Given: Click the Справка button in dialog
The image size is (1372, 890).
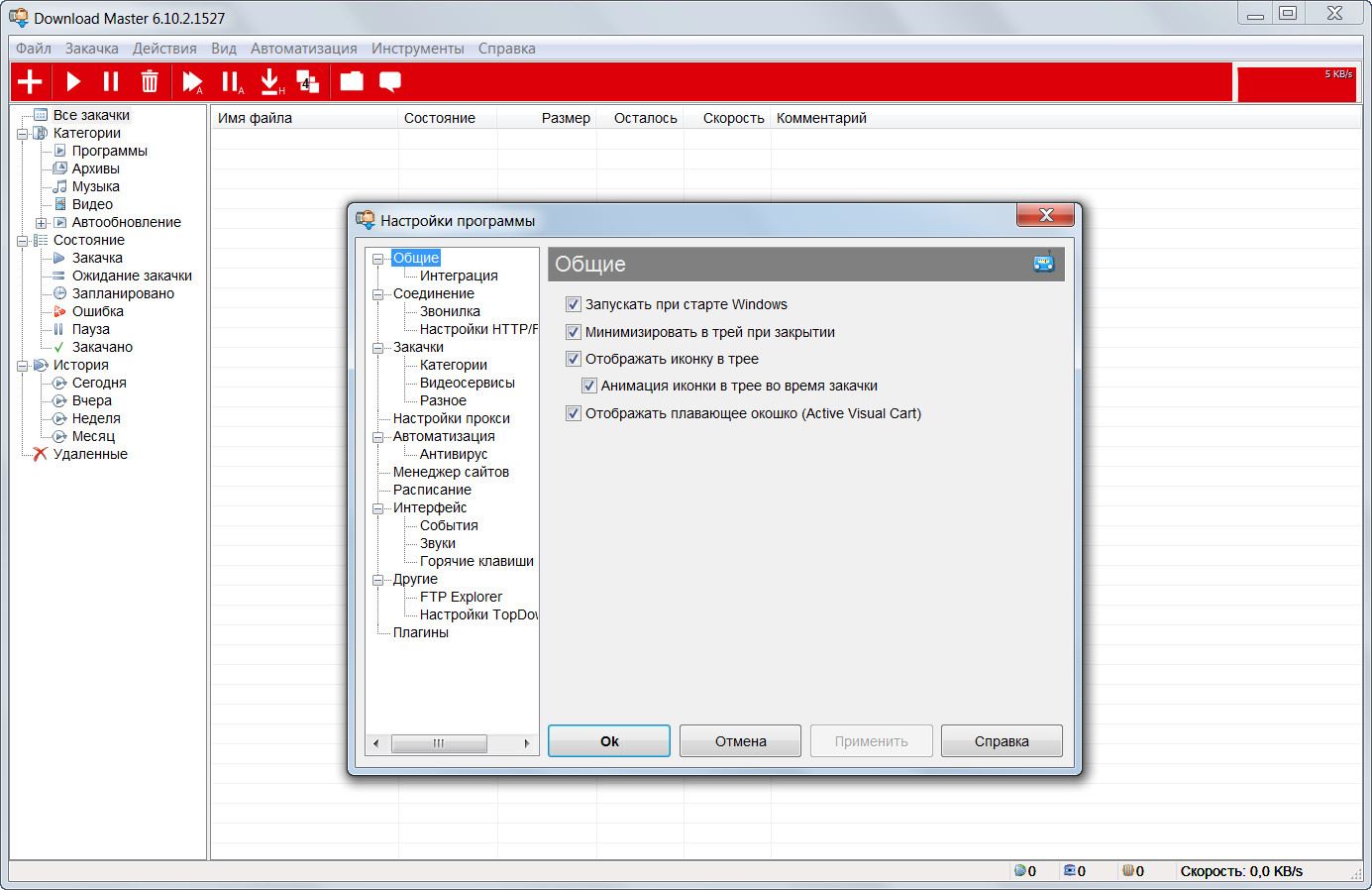Looking at the screenshot, I should point(1002,741).
